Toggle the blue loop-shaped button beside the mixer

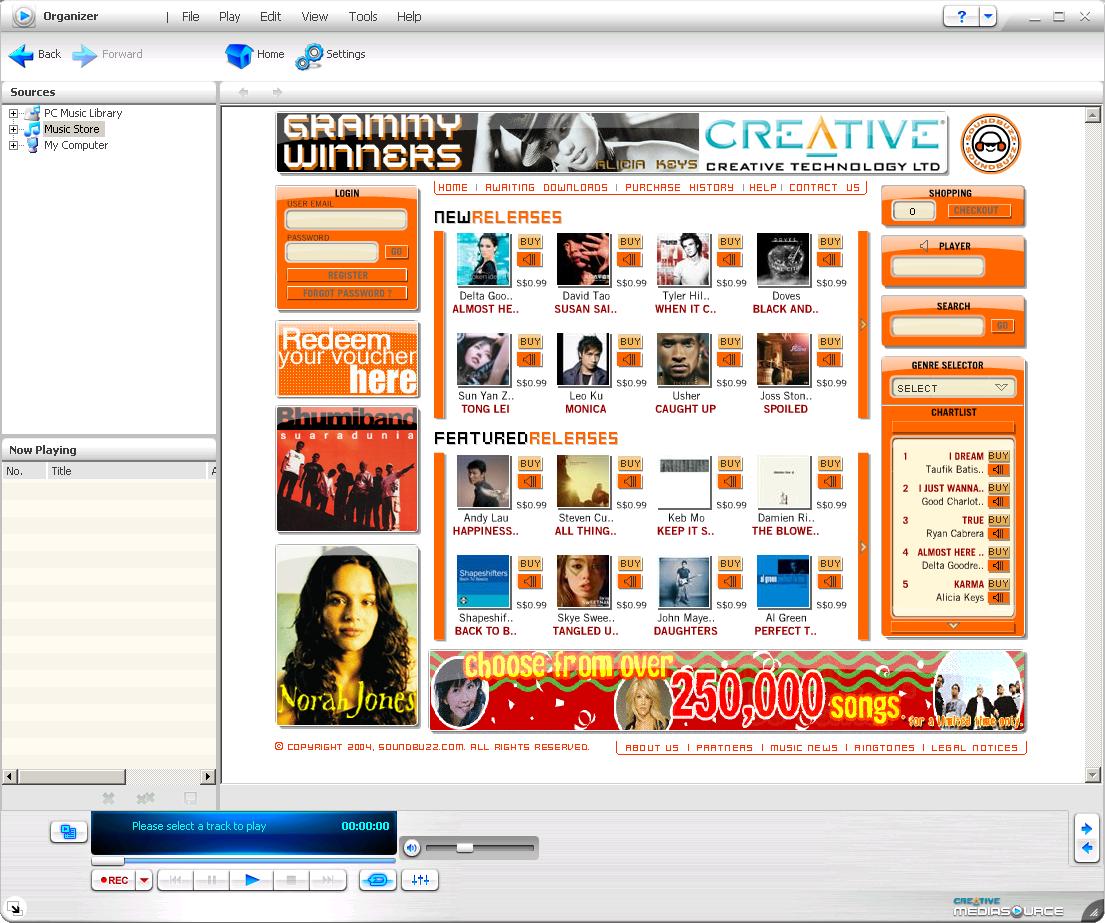pyautogui.click(x=378, y=880)
